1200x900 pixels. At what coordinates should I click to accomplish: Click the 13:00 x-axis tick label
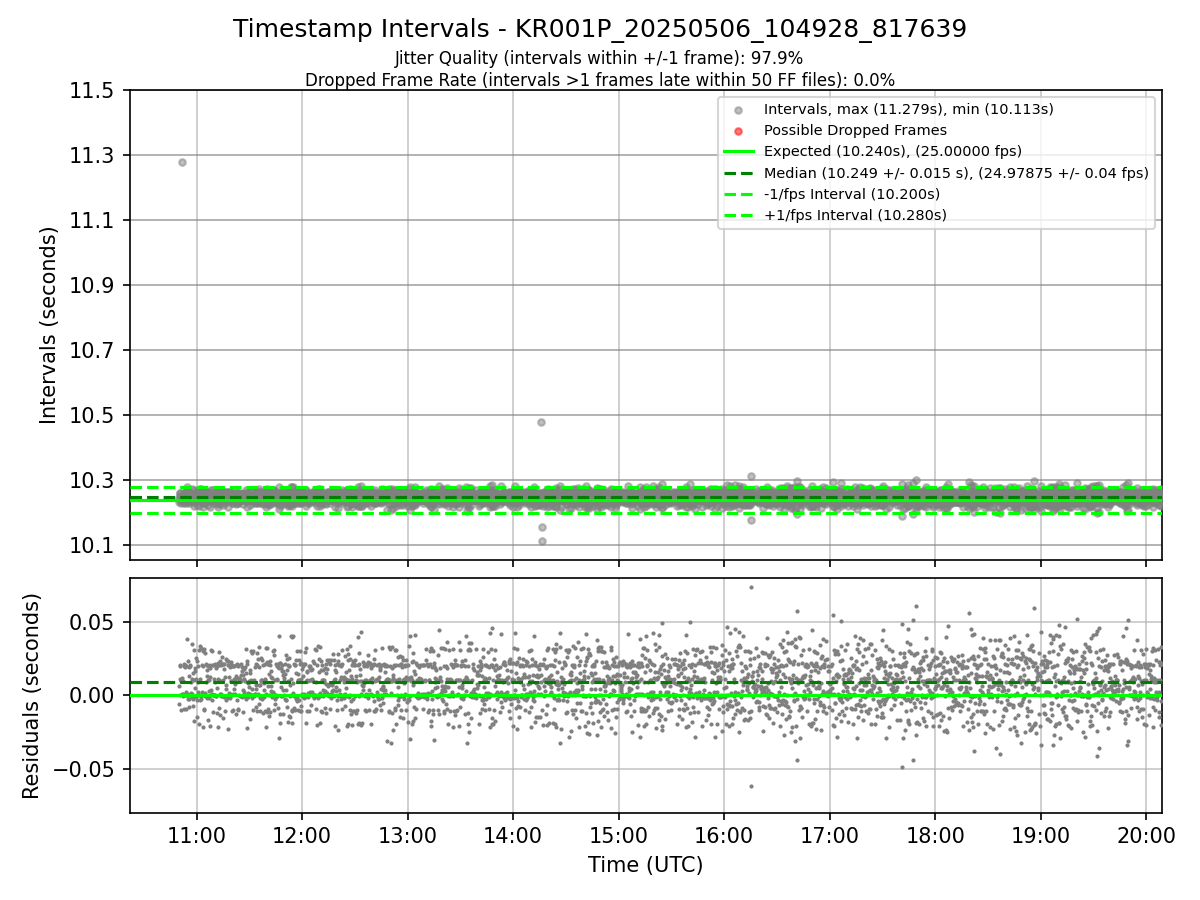click(x=407, y=835)
